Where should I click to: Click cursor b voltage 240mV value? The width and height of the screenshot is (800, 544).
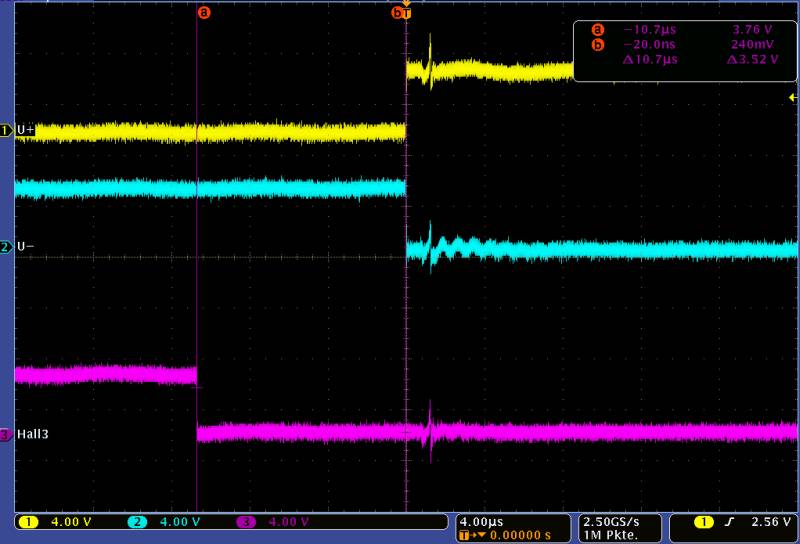(x=752, y=44)
